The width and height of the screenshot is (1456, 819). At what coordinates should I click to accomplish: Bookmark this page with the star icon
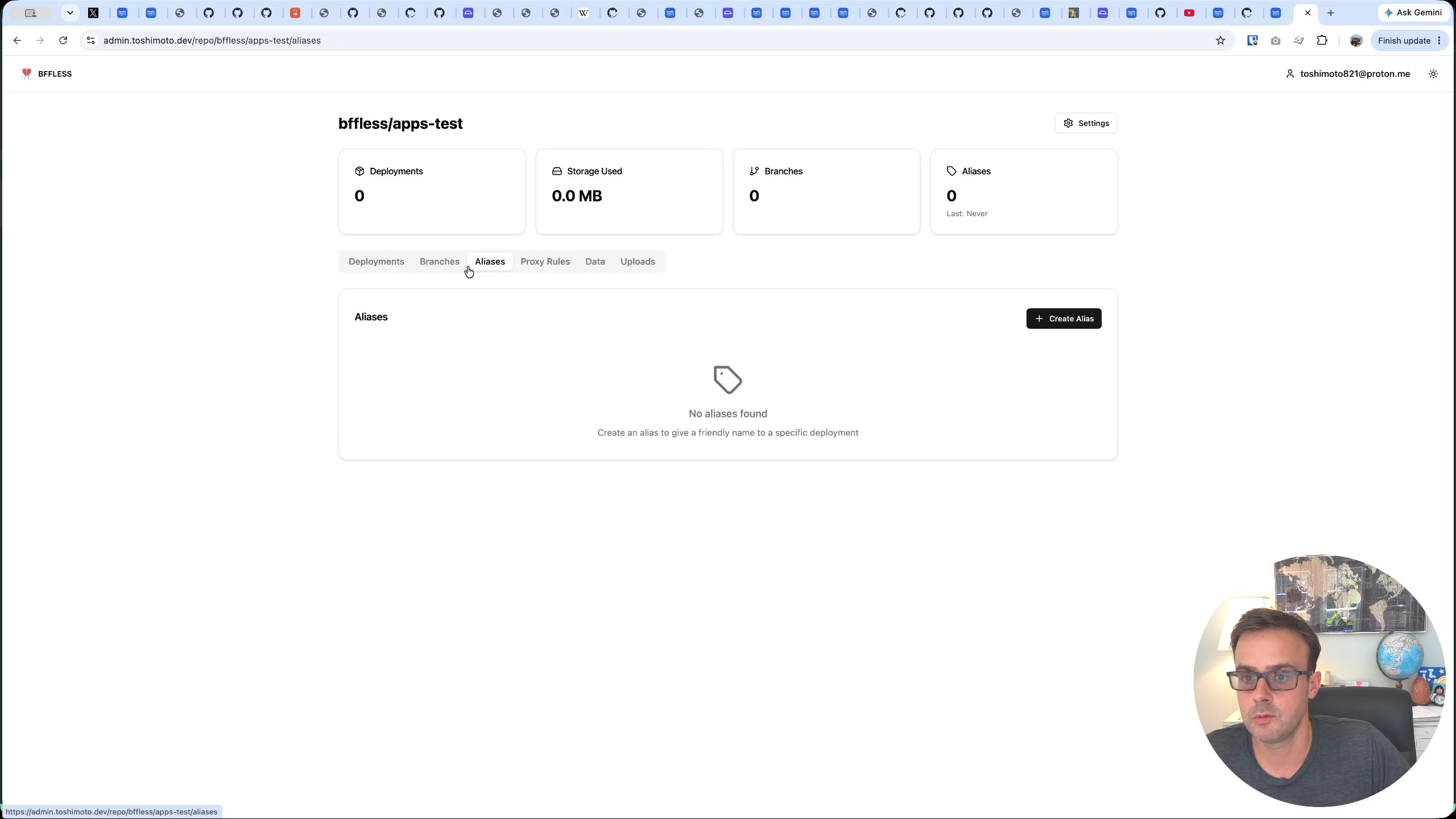pyautogui.click(x=1221, y=40)
